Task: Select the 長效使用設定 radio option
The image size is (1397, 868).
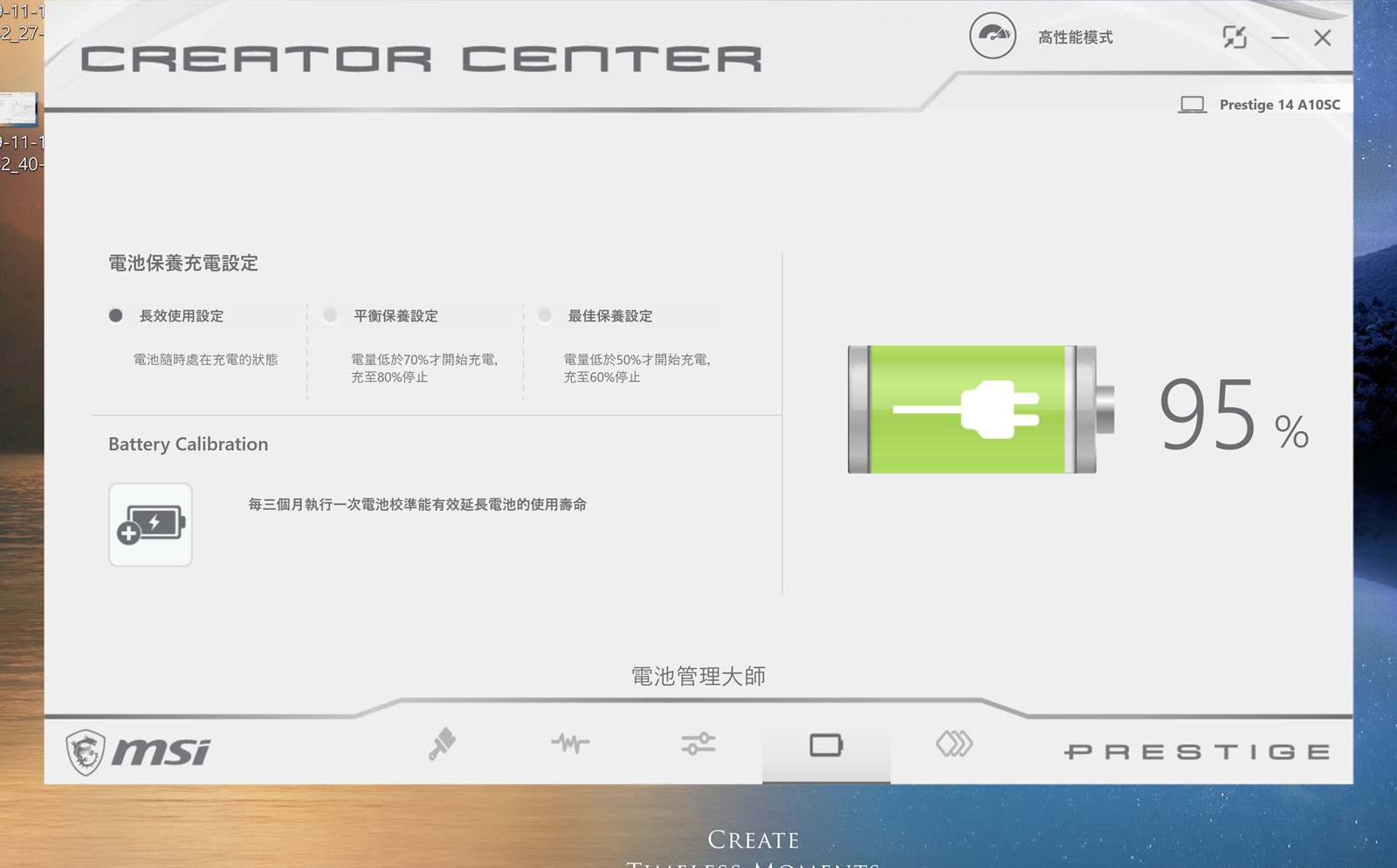Action: coord(116,315)
